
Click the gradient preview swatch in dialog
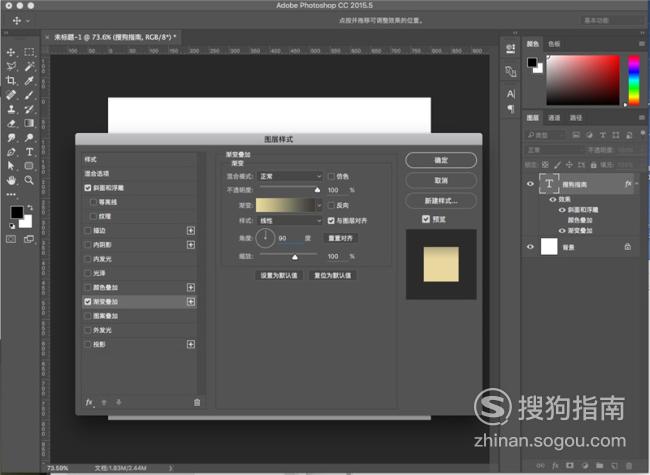click(x=286, y=205)
